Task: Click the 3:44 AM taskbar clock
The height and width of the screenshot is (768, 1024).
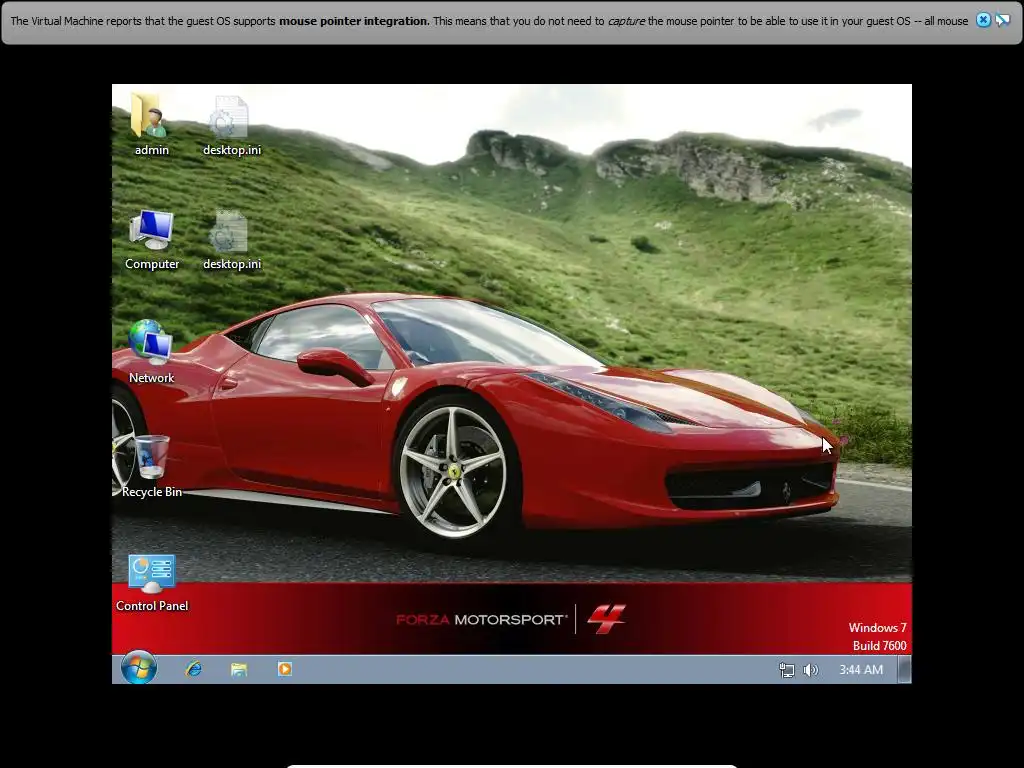Action: pos(861,670)
